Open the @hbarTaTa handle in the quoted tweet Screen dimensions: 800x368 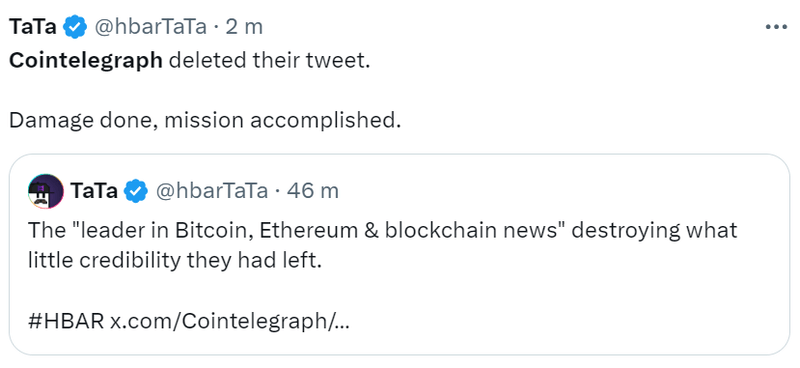(x=211, y=191)
